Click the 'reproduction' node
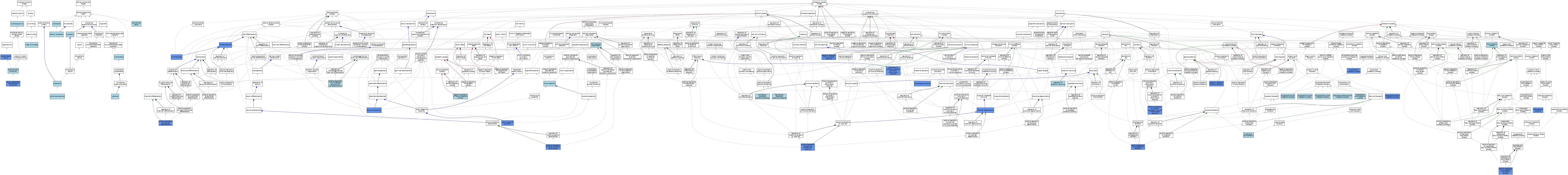 point(431,13)
